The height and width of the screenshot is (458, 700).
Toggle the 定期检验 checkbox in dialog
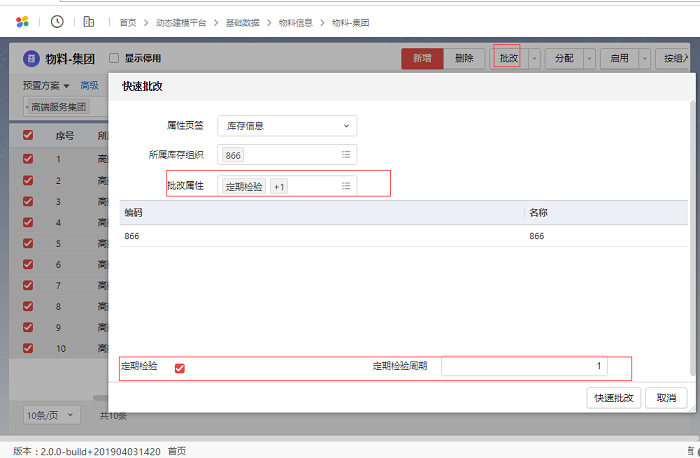point(180,368)
